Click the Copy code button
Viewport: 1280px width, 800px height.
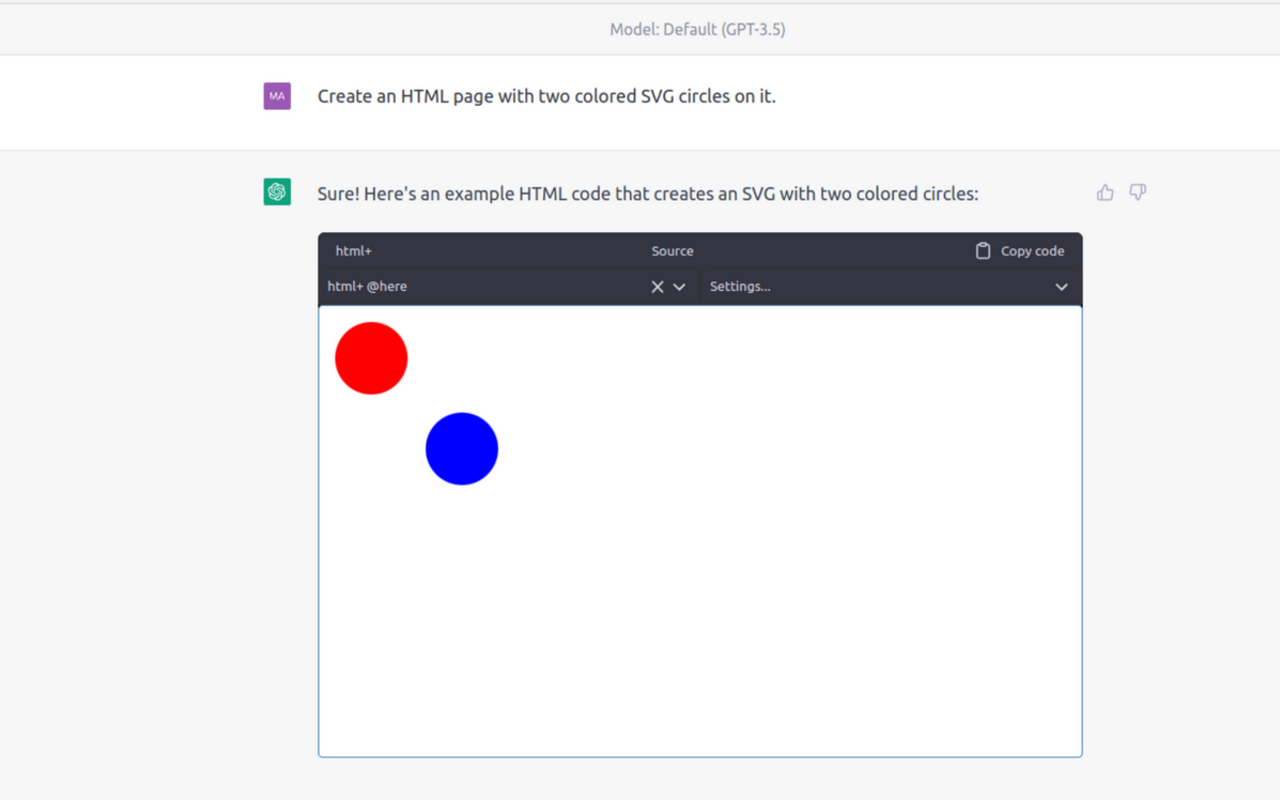pos(1020,251)
